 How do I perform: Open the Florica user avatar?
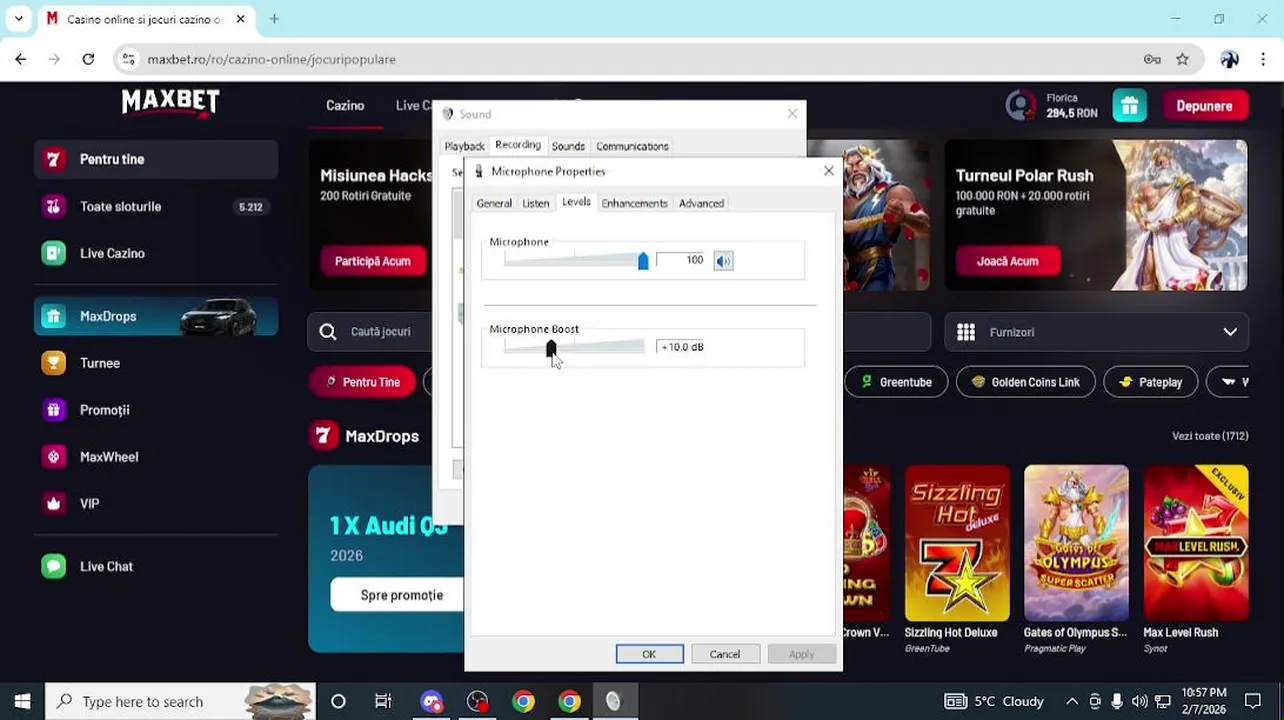click(1021, 105)
